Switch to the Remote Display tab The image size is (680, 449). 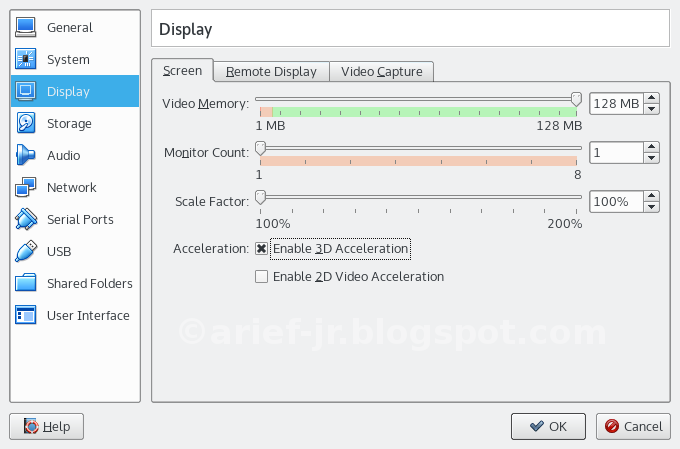coord(271,71)
